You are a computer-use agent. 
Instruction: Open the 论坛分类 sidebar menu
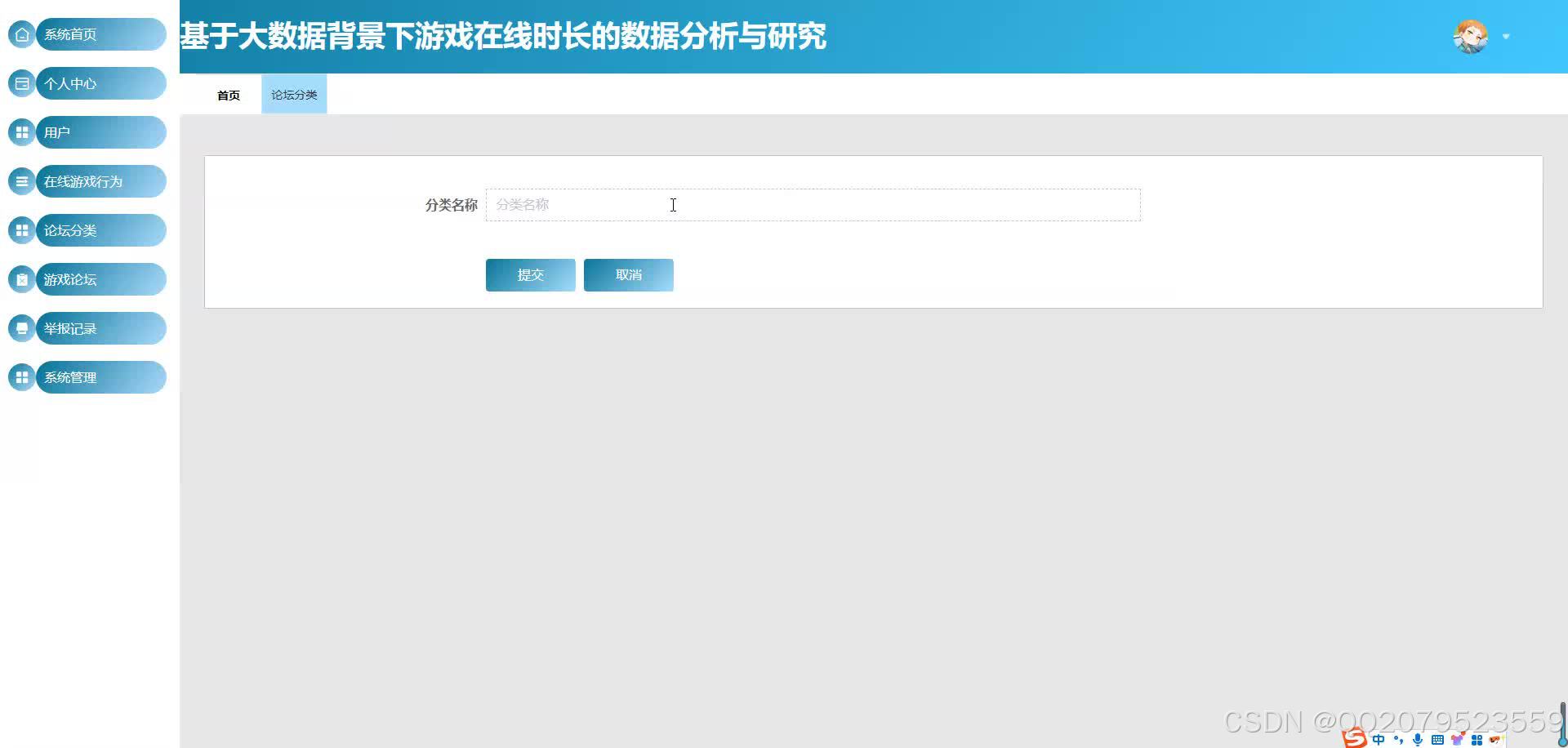101,230
